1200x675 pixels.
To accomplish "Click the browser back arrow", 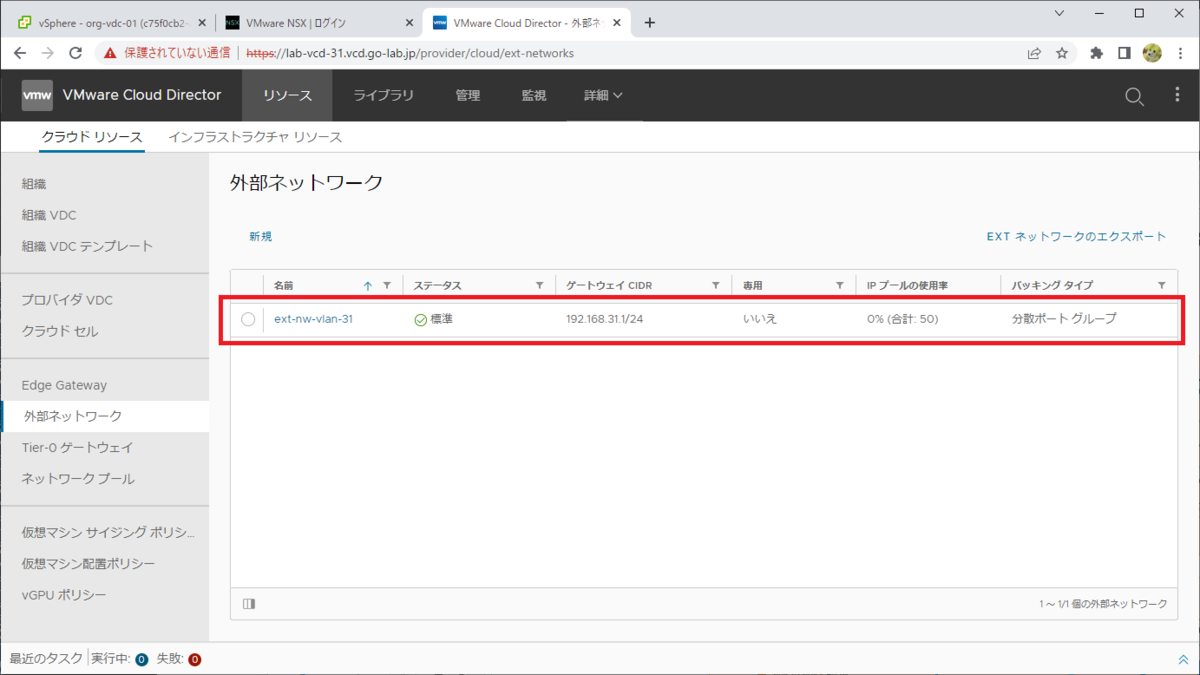I will pos(21,53).
